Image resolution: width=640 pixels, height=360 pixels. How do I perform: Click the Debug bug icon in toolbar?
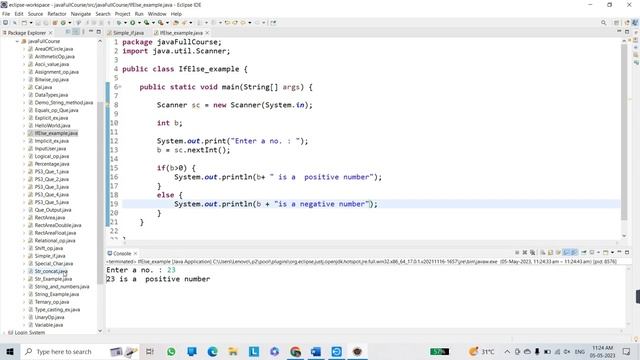(x=118, y=22)
